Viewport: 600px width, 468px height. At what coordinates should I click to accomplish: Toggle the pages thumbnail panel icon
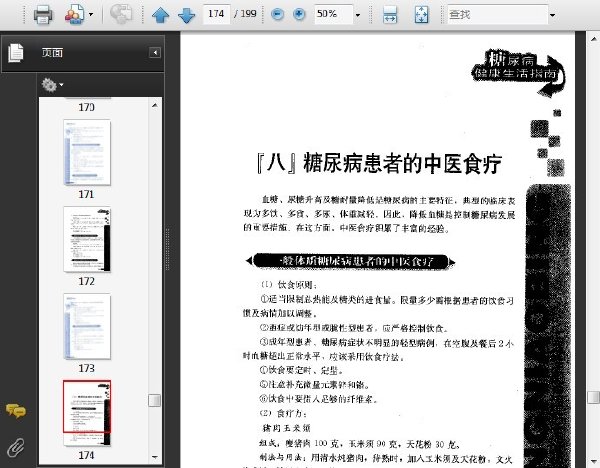point(16,53)
